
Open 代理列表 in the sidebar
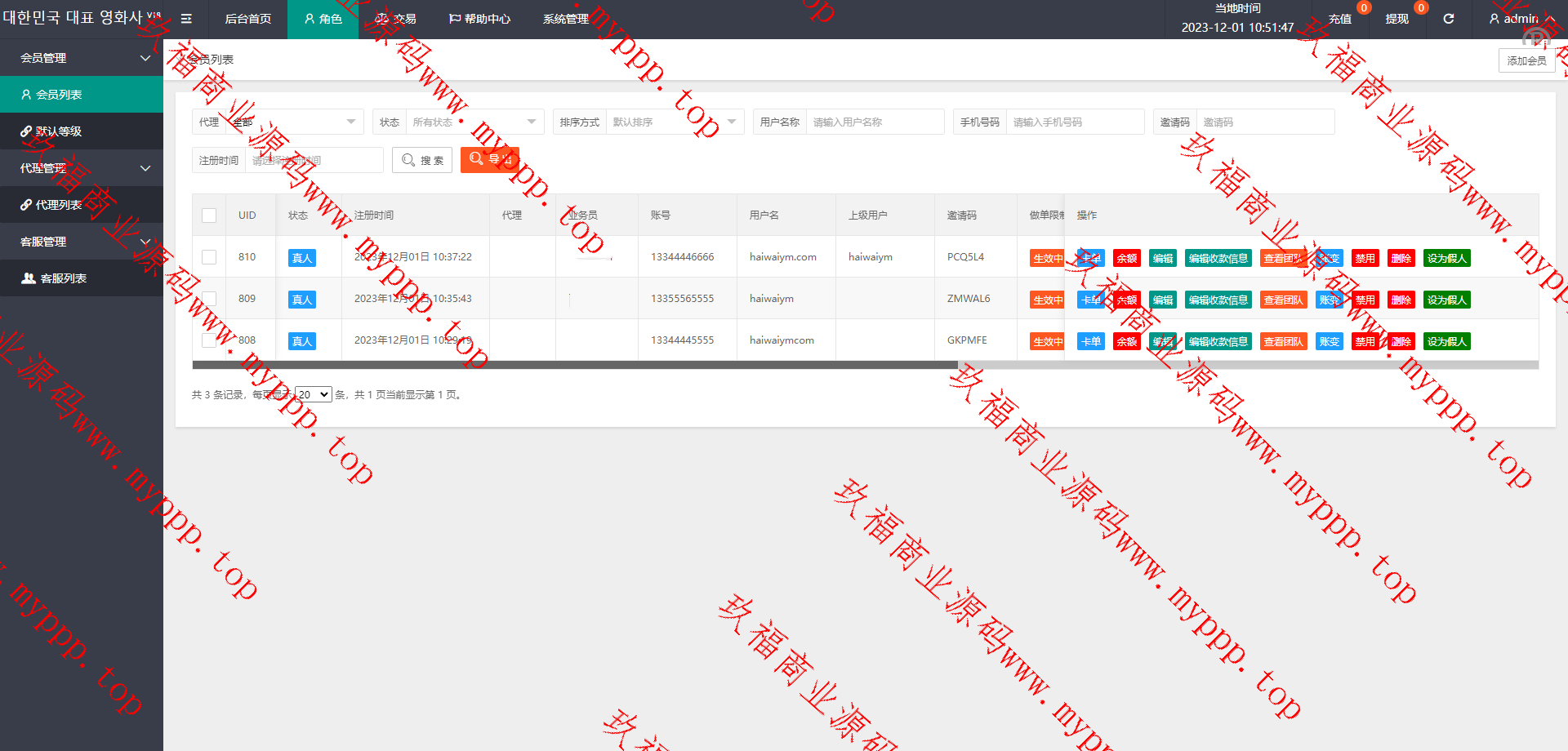tap(82, 205)
